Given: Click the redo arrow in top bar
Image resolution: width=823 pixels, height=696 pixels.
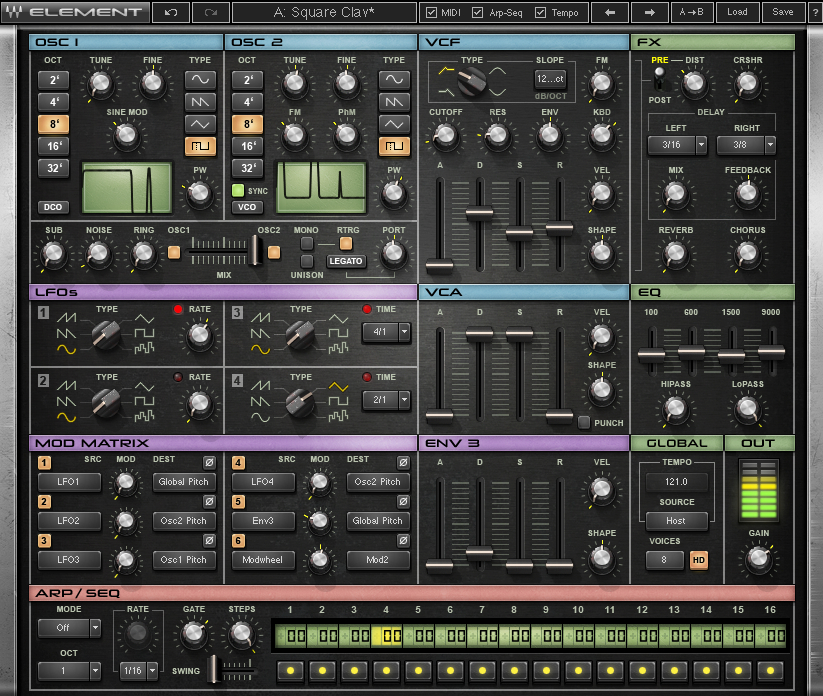Looking at the screenshot, I should point(209,13).
